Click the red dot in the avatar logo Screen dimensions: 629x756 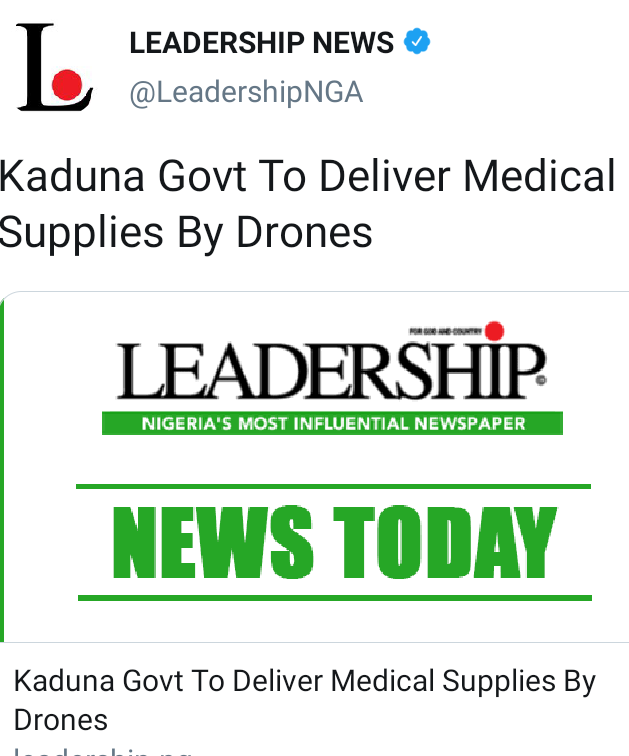(x=67, y=85)
